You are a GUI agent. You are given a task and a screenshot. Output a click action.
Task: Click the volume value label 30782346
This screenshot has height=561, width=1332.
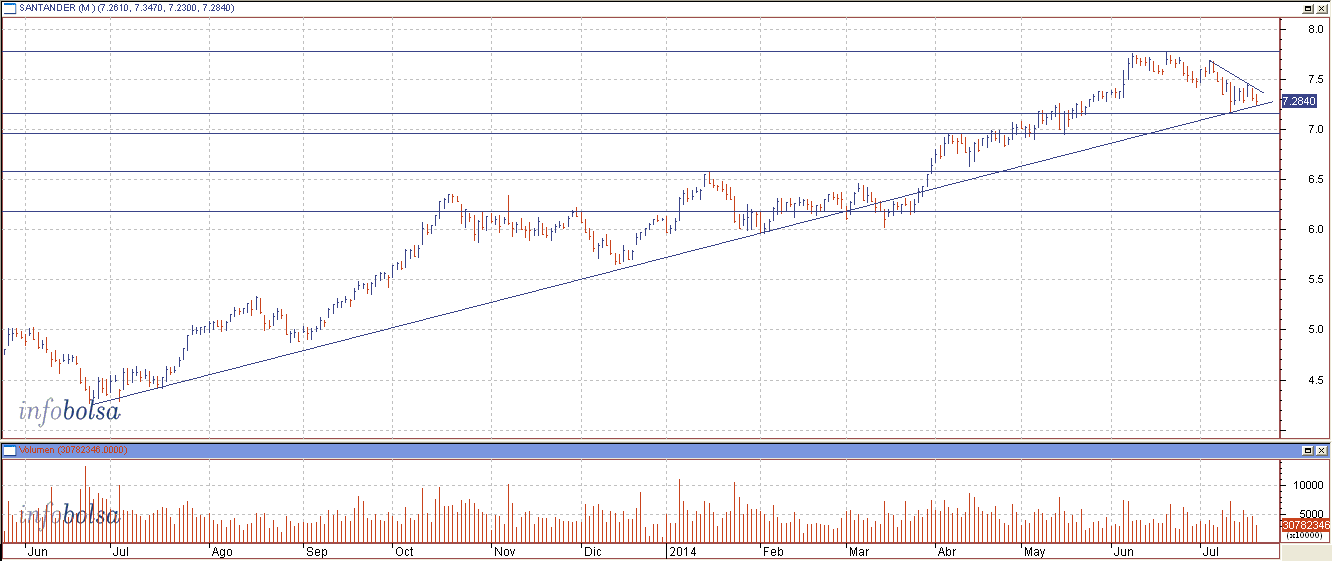1304,524
